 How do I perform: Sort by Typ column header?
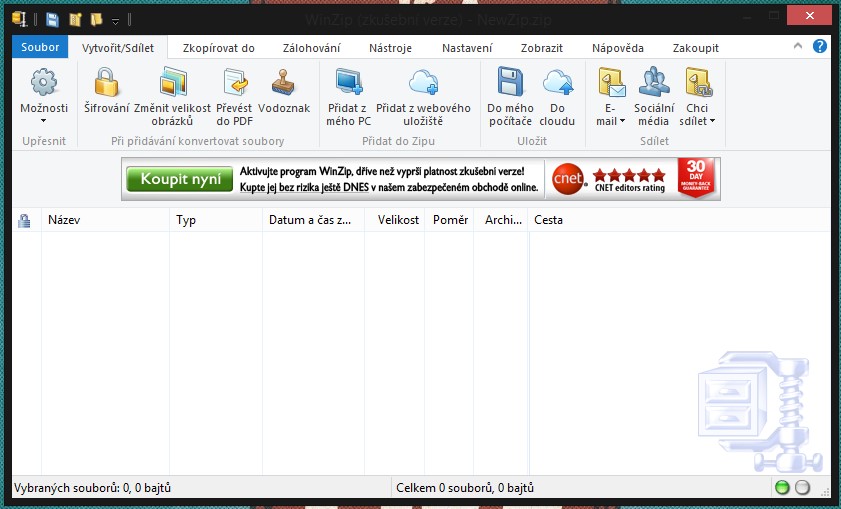point(216,220)
